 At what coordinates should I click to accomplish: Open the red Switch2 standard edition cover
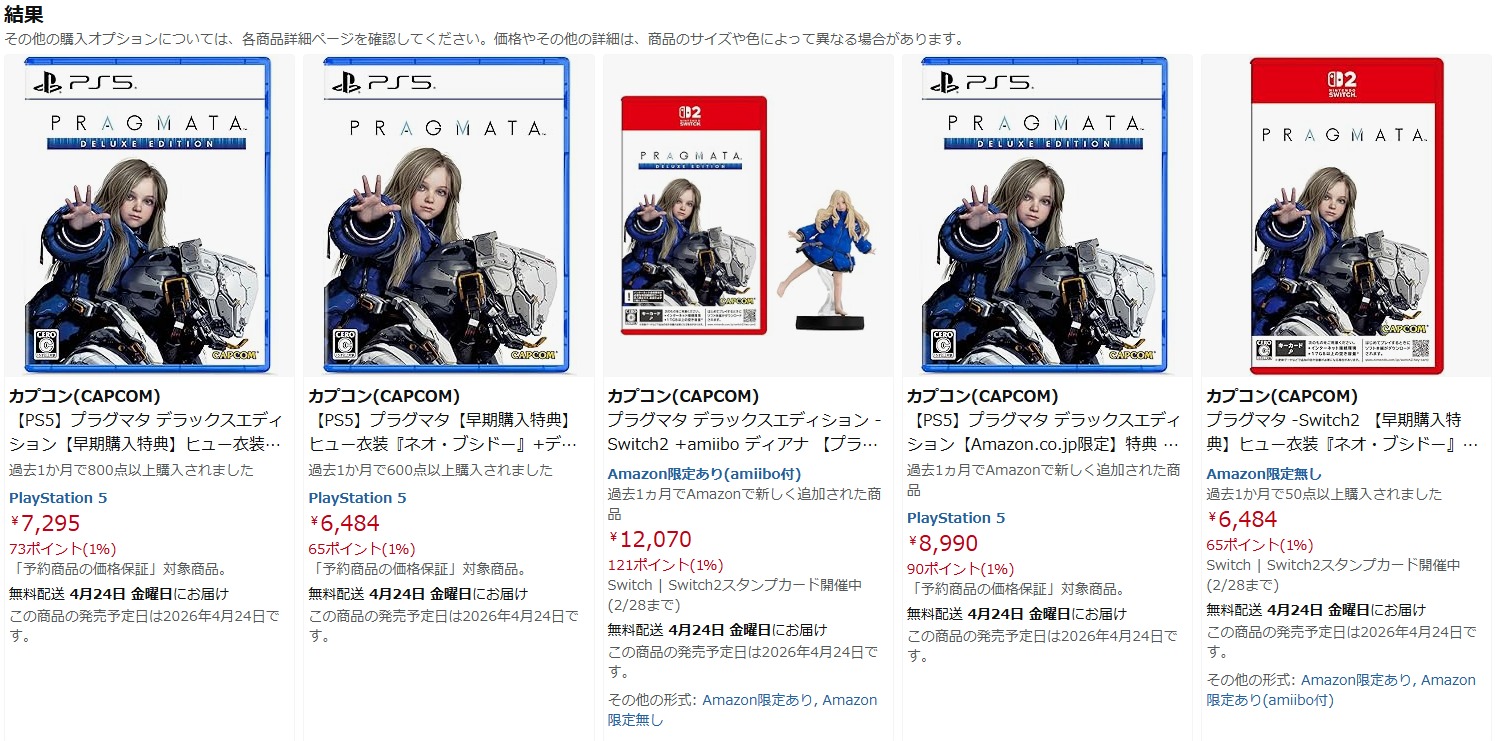tap(1347, 216)
